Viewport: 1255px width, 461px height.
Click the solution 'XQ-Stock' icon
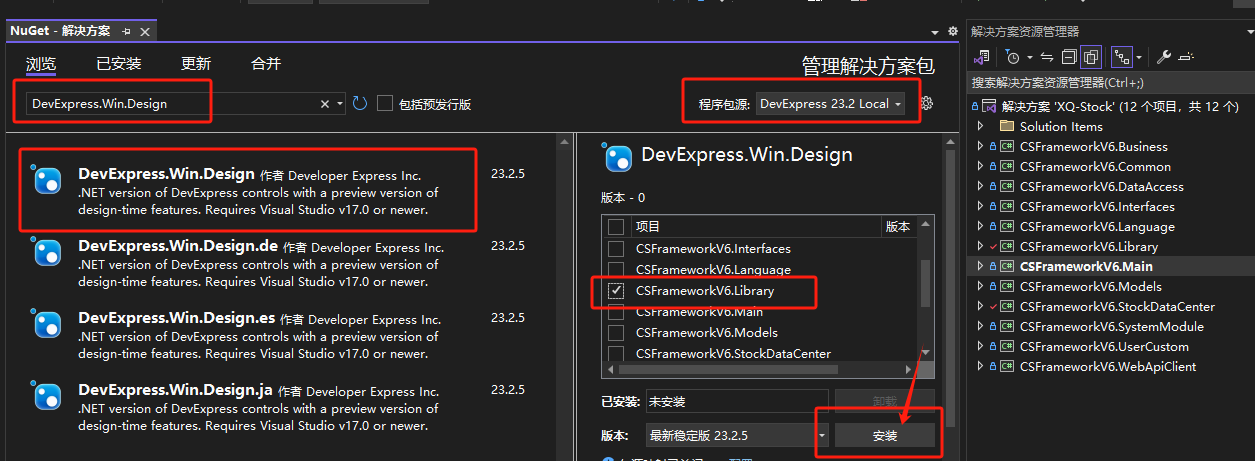(x=989, y=106)
